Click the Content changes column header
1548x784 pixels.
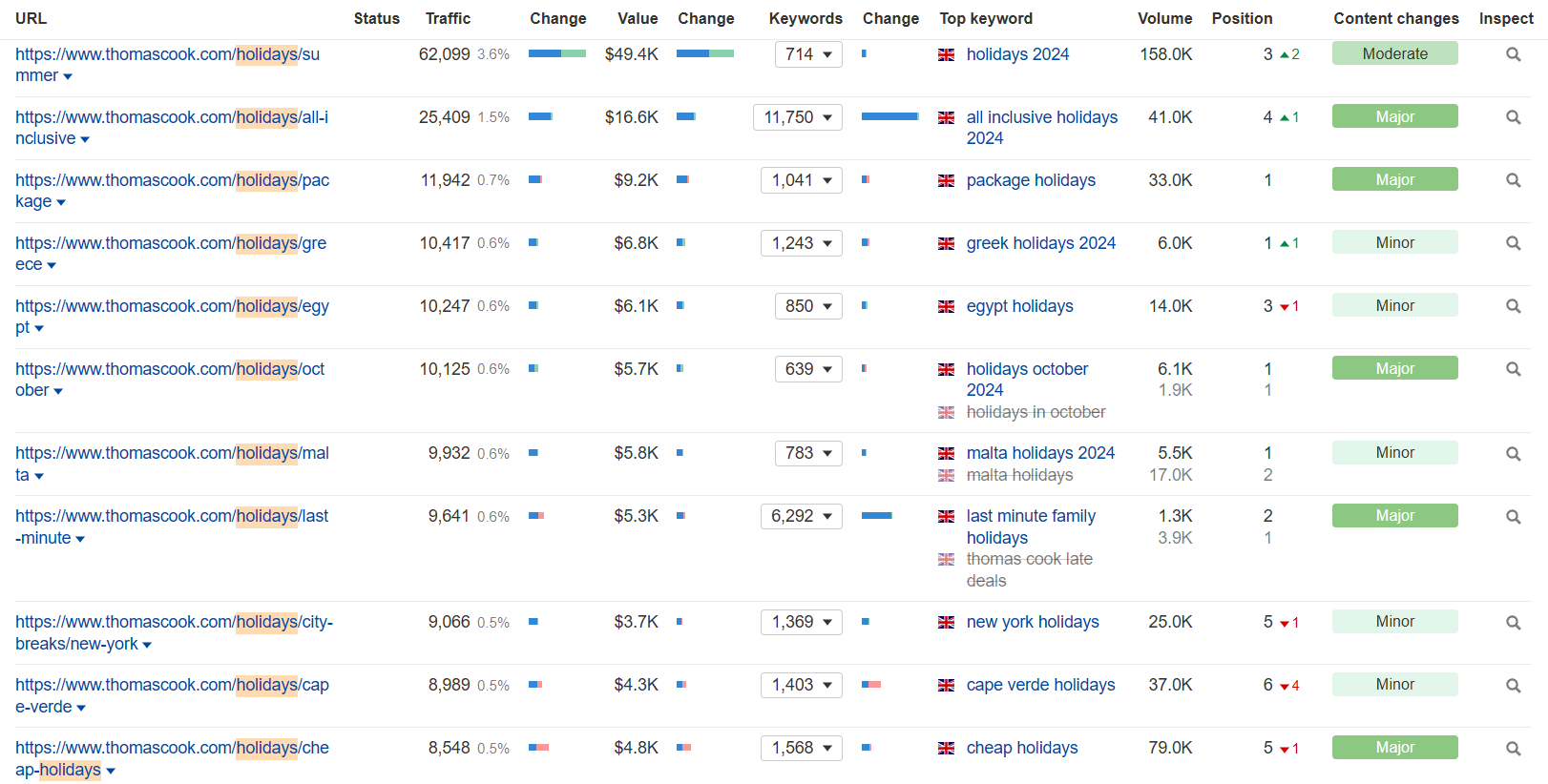(1395, 18)
